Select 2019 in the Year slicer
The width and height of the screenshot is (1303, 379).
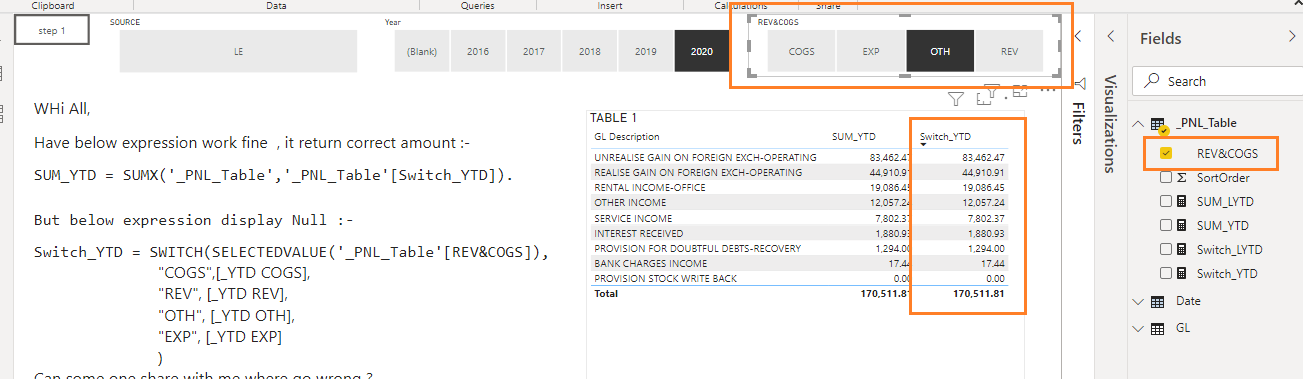(646, 50)
